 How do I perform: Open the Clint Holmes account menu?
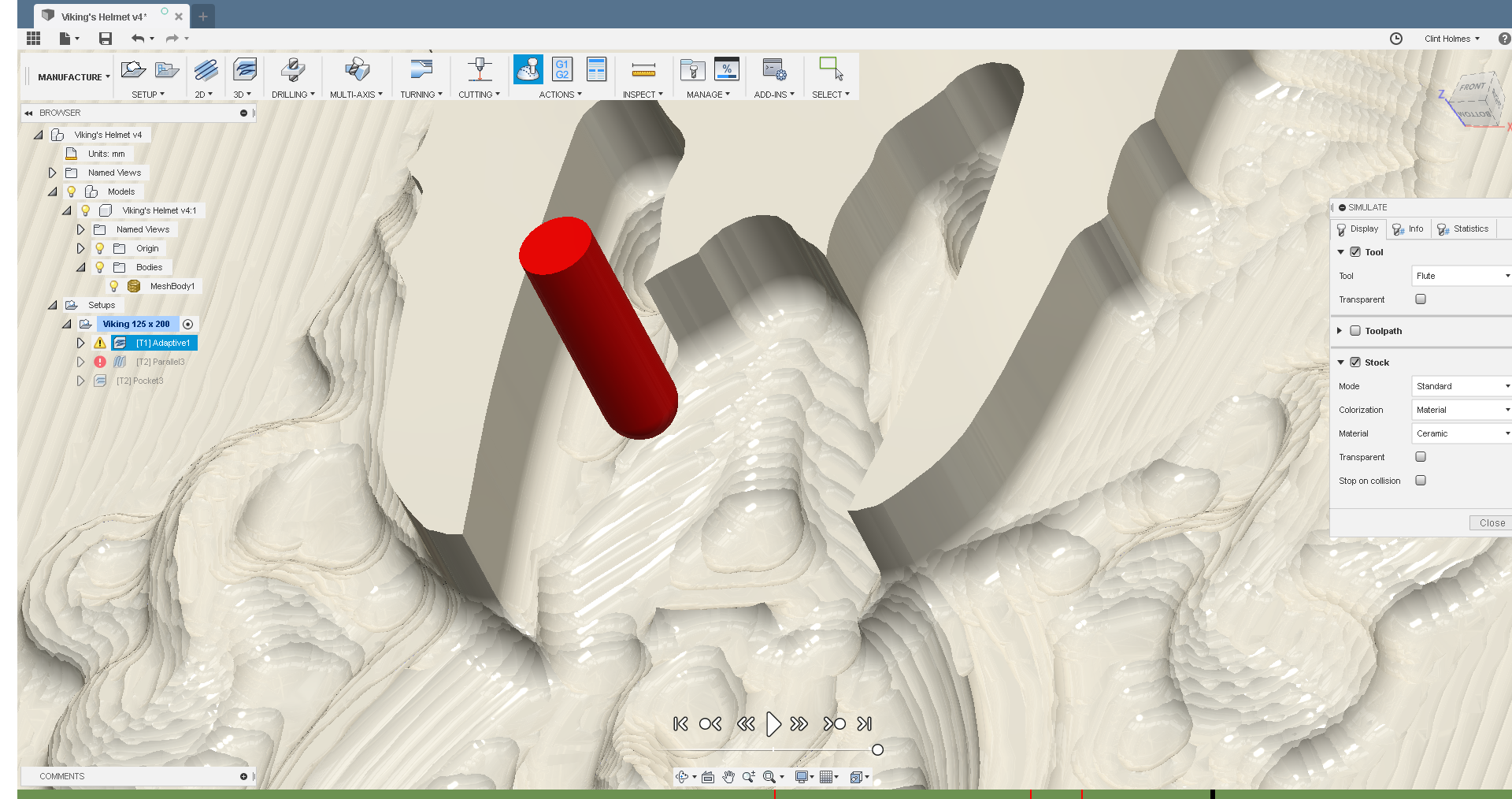1451,39
